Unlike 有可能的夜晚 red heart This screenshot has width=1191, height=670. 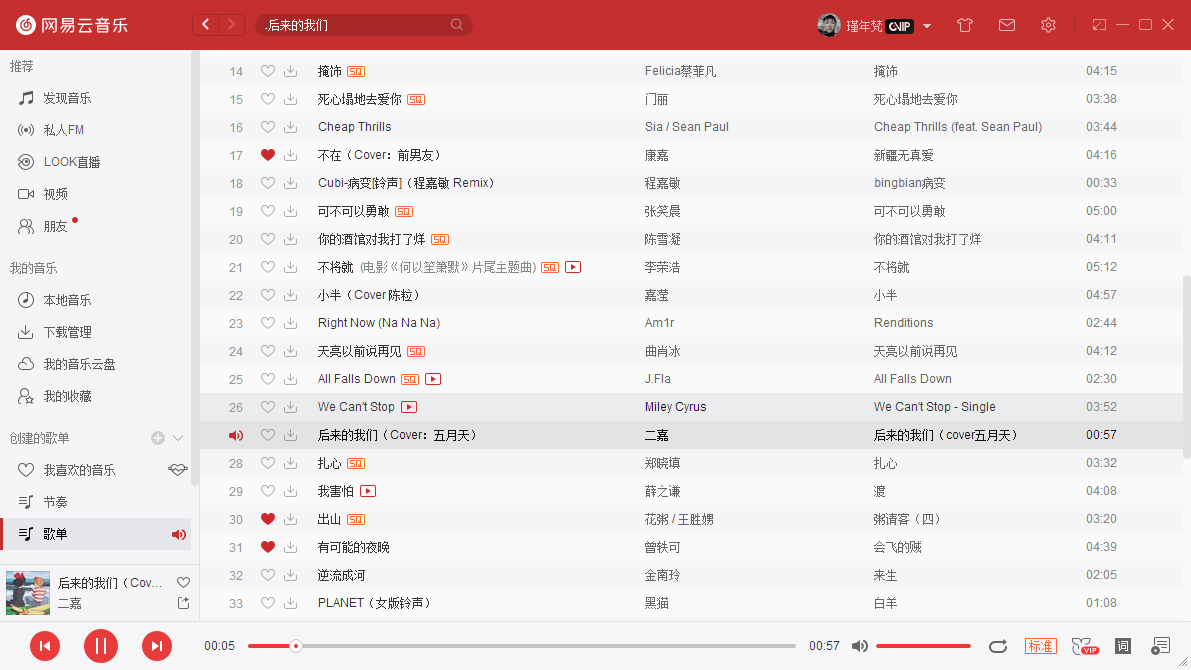pyautogui.click(x=267, y=547)
